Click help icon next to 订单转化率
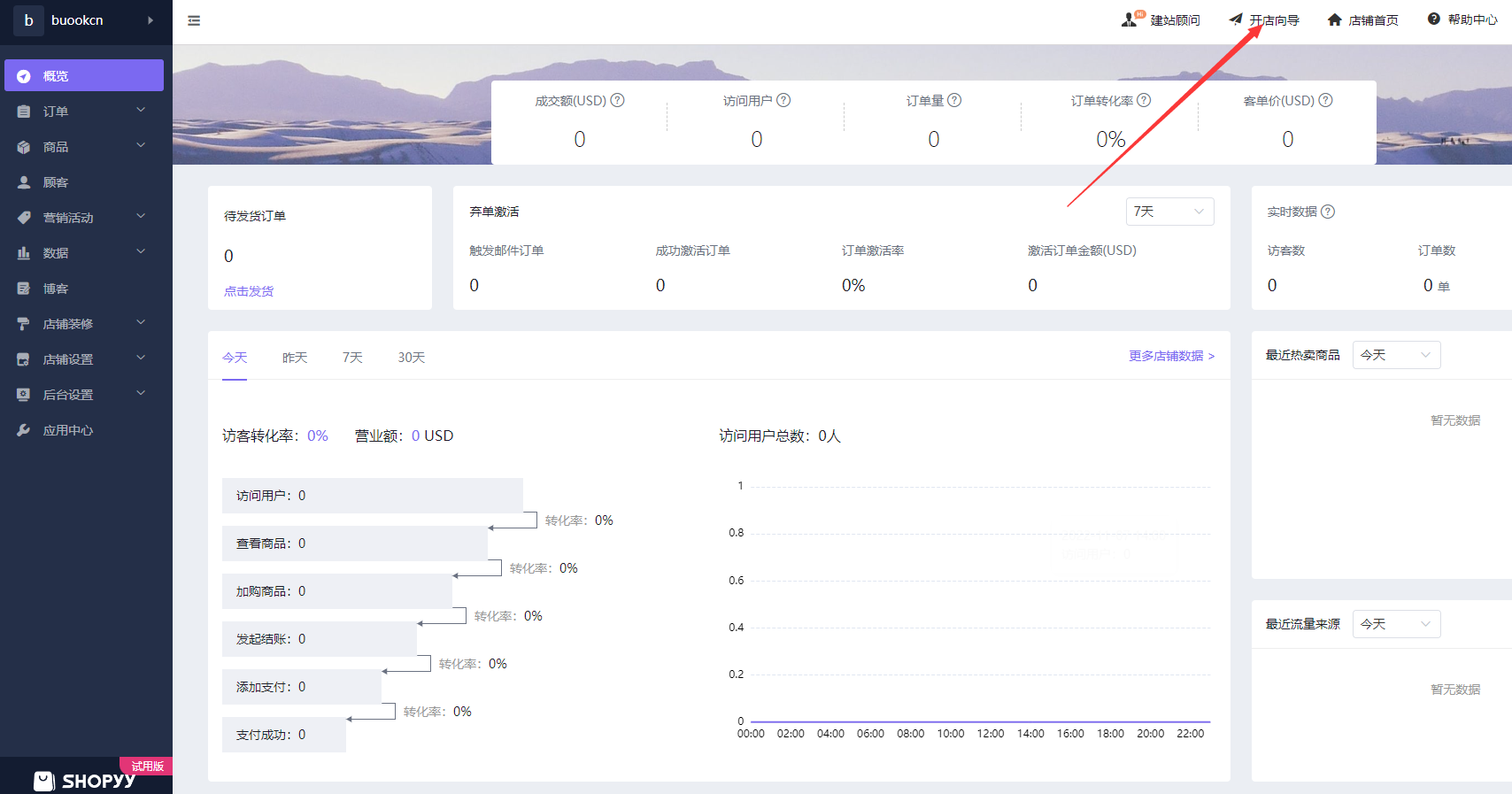1512x794 pixels. pyautogui.click(x=1144, y=100)
